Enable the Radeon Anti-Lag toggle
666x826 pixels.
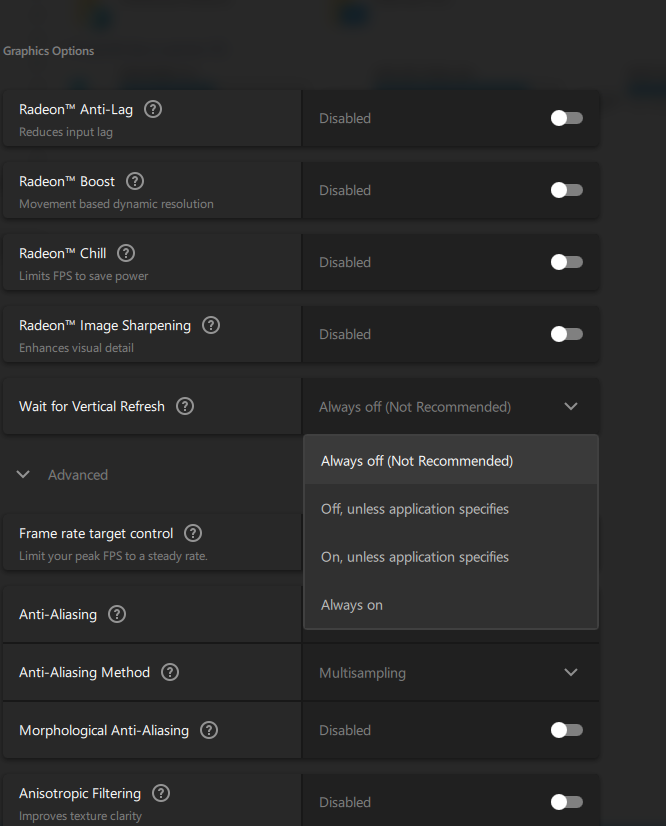566,118
